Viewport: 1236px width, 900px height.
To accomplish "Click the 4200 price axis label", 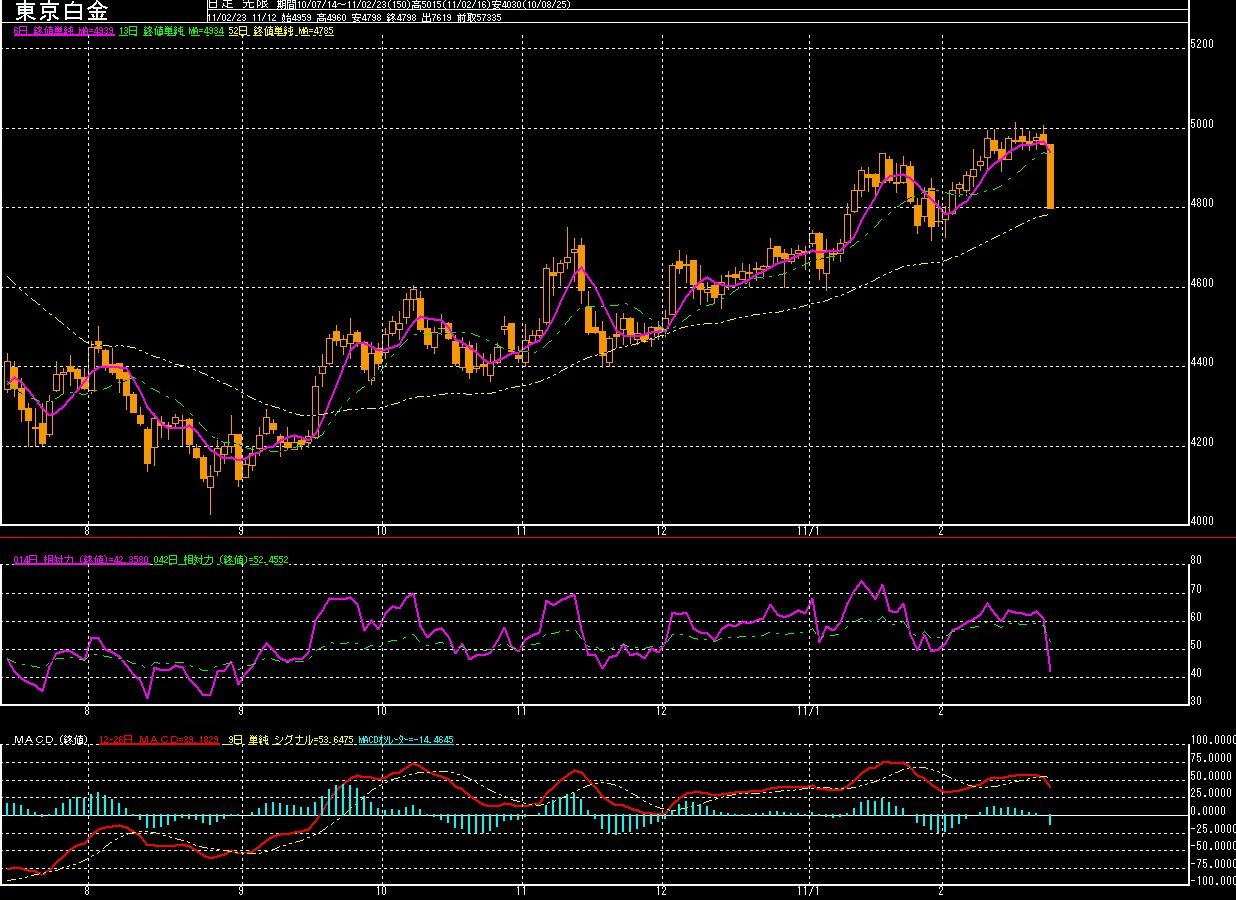I will point(1202,443).
